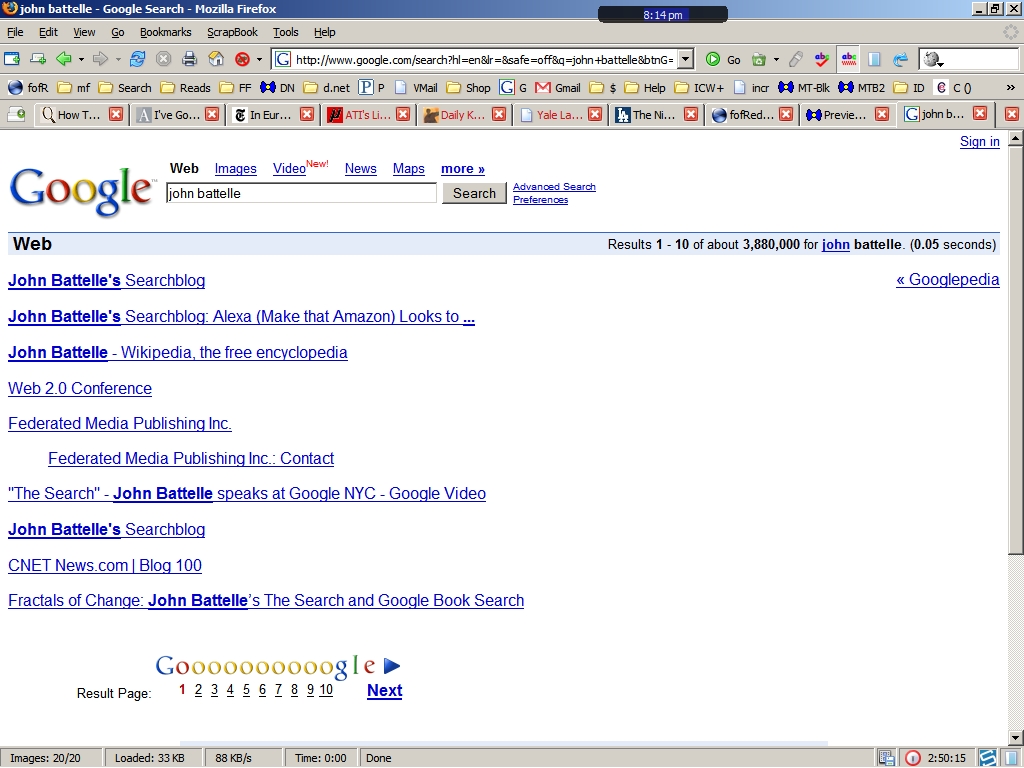Click the abc check-mark spell icon
Viewport: 1024px width, 768px height.
[x=822, y=59]
